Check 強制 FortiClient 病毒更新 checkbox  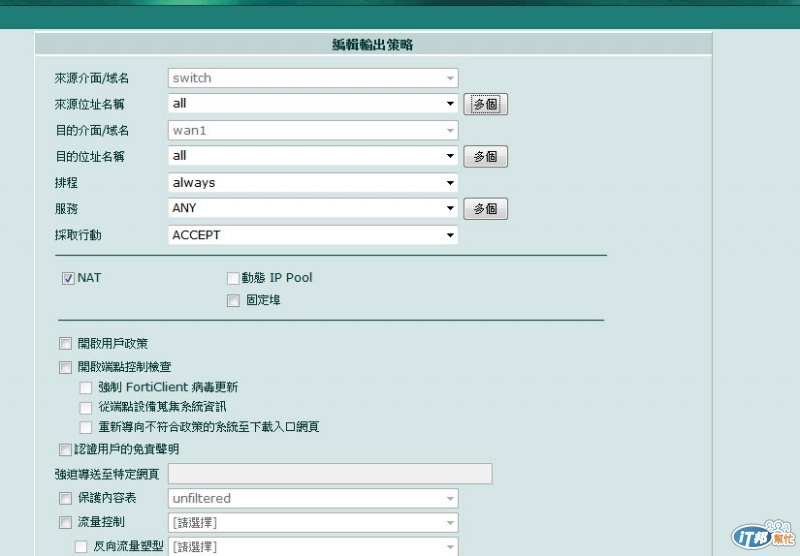86,388
